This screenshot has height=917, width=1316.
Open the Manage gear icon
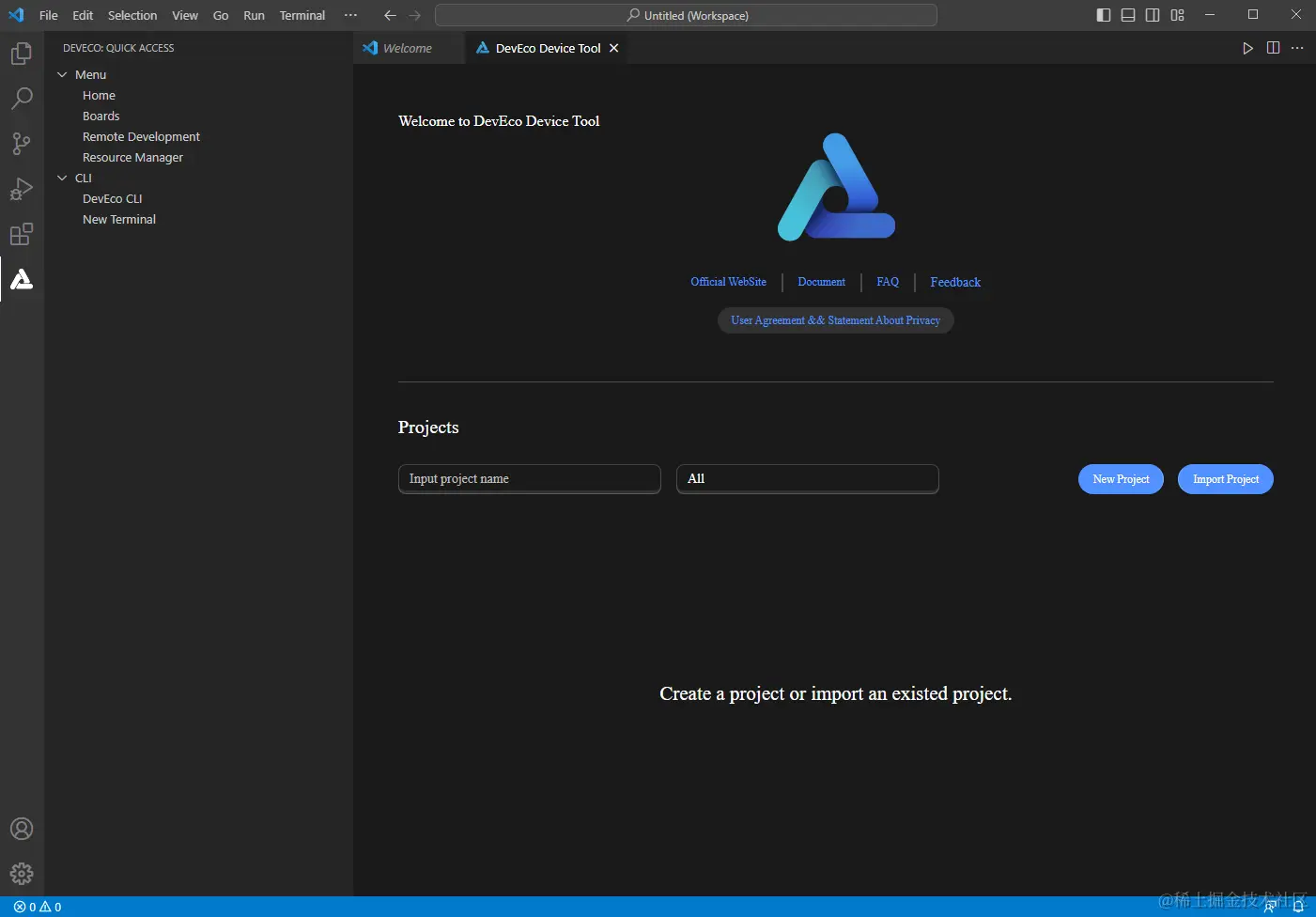(22, 874)
